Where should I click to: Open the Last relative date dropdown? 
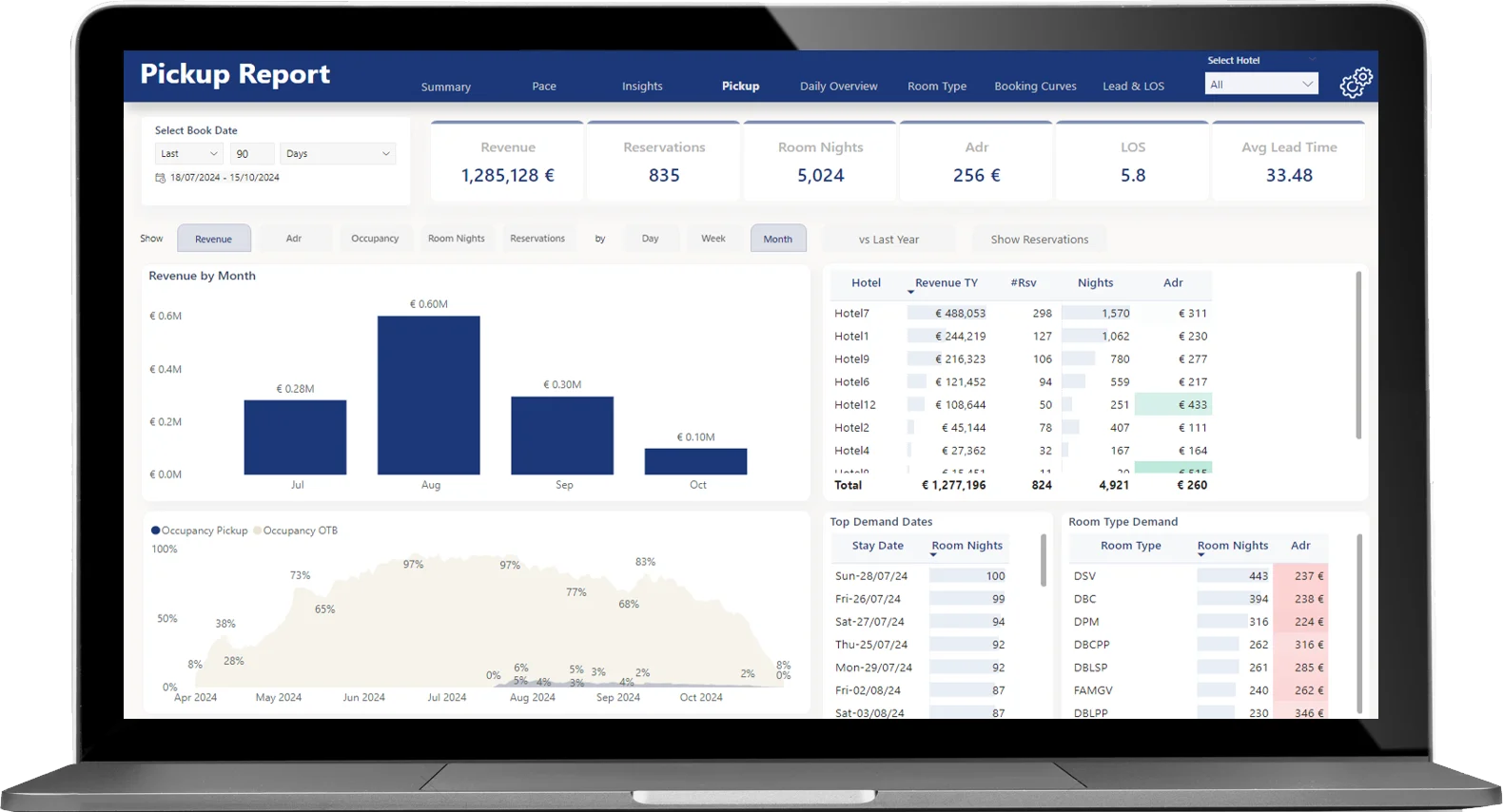188,154
